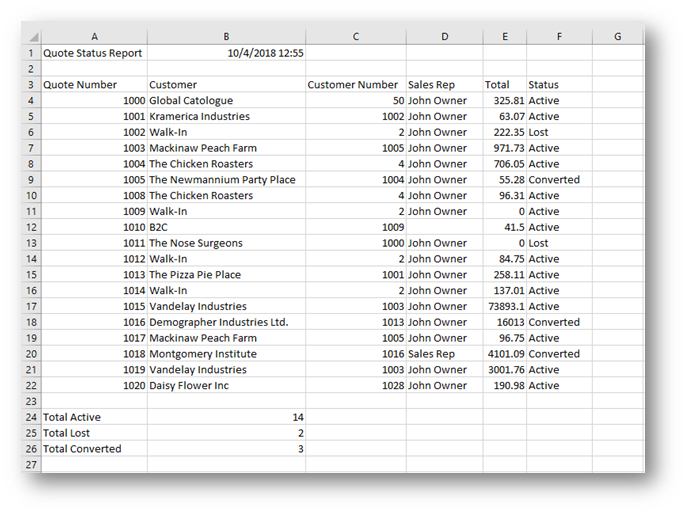Select row 1 header
Image resolution: width=687 pixels, height=515 pixels.
coord(31,53)
